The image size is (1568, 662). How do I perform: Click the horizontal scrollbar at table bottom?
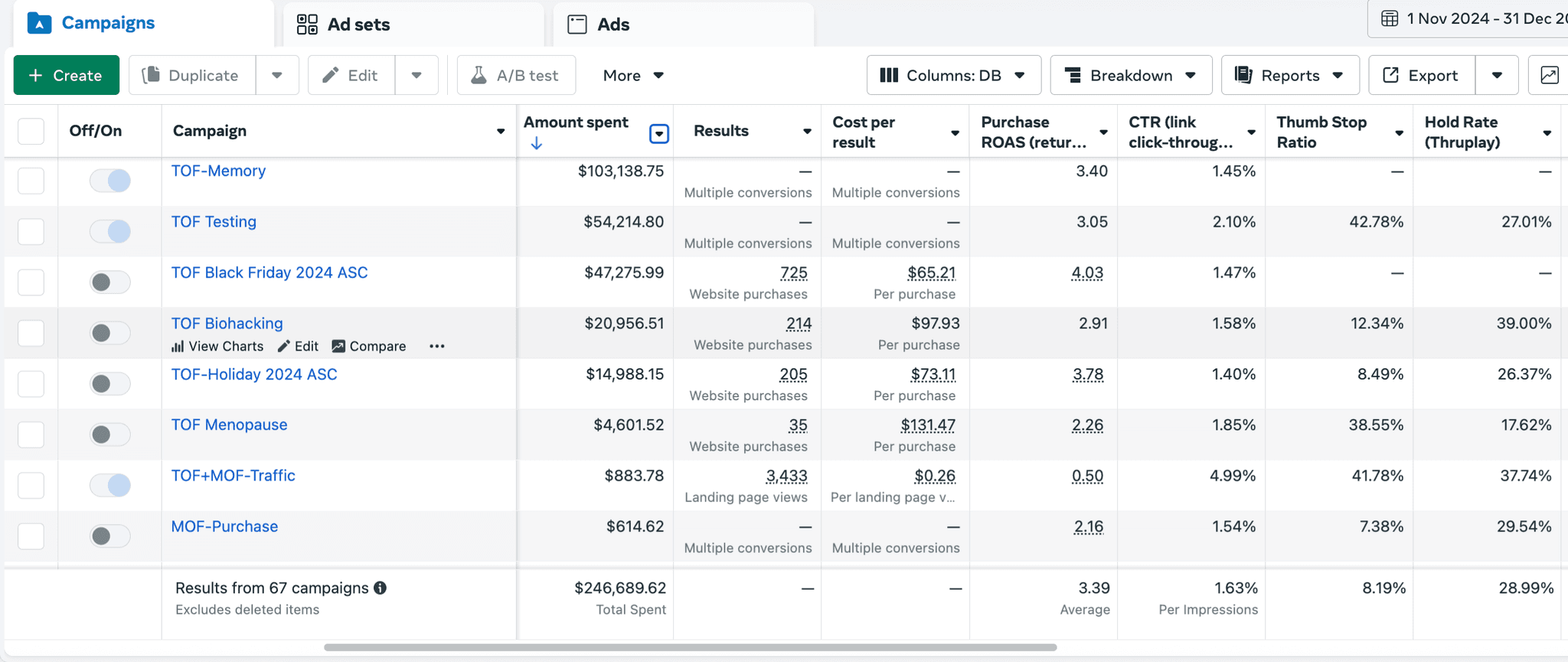690,647
